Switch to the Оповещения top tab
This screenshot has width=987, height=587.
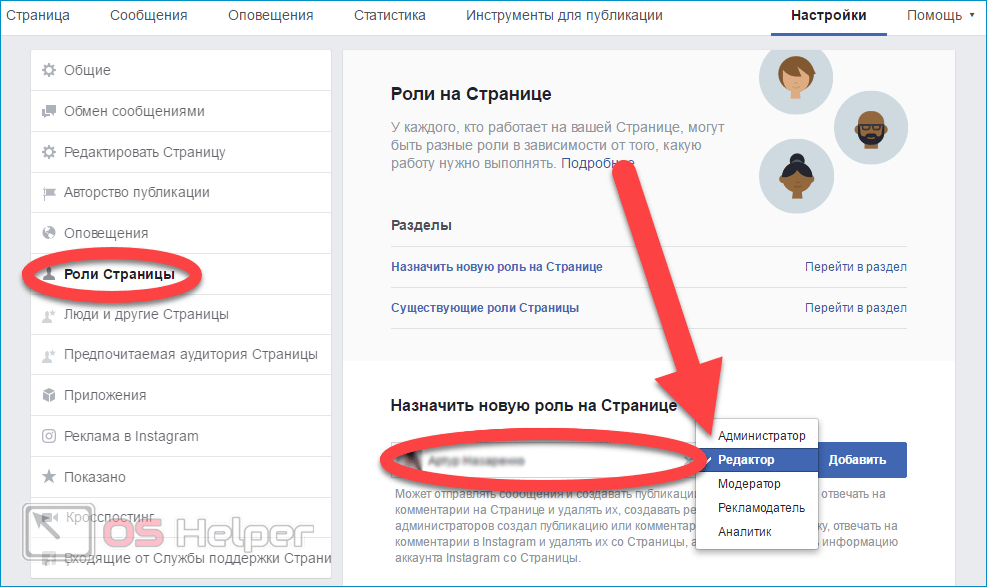click(x=271, y=15)
